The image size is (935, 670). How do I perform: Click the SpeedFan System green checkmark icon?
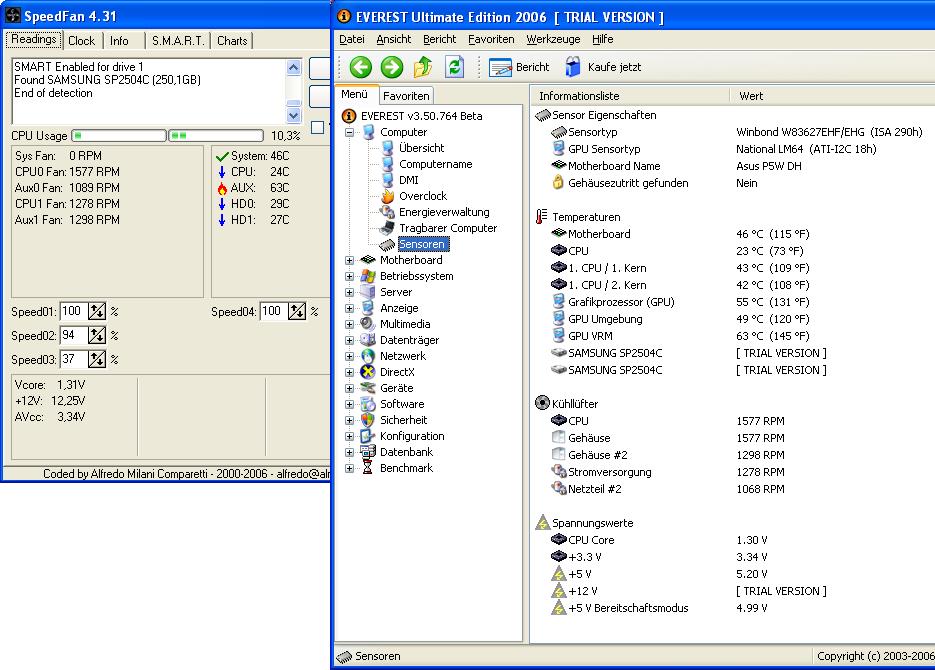click(x=222, y=156)
